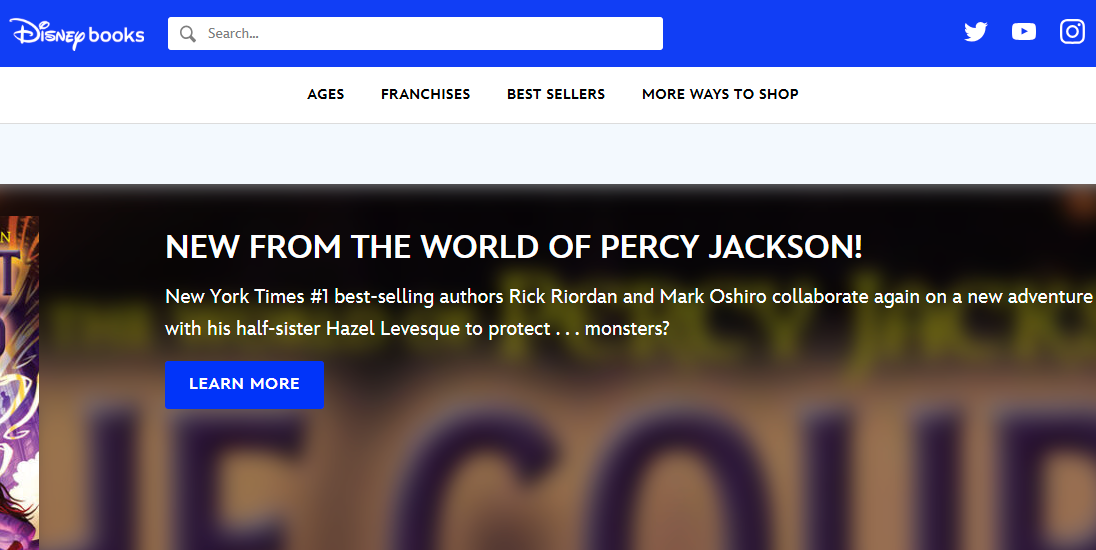Click the LEARN MORE button
The height and width of the screenshot is (550, 1096).
click(245, 384)
